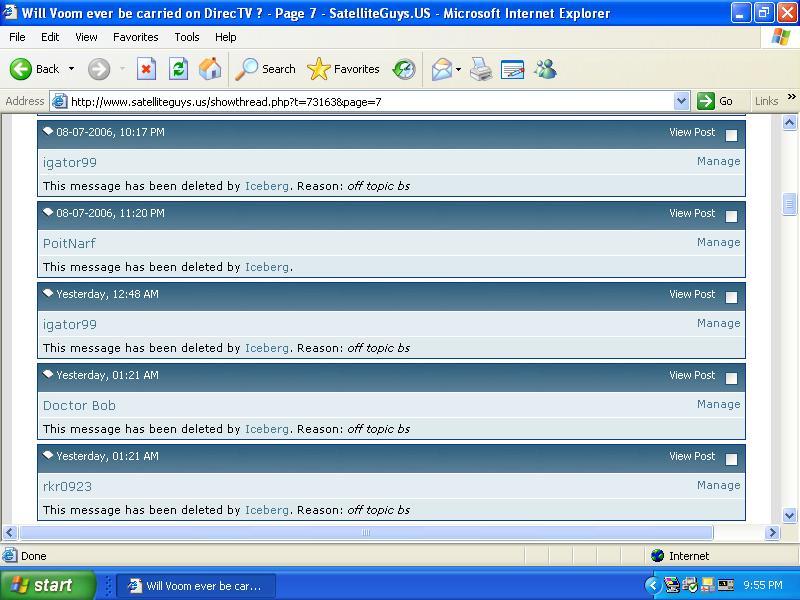Open View Post for the 10:17 PM post

coord(692,132)
